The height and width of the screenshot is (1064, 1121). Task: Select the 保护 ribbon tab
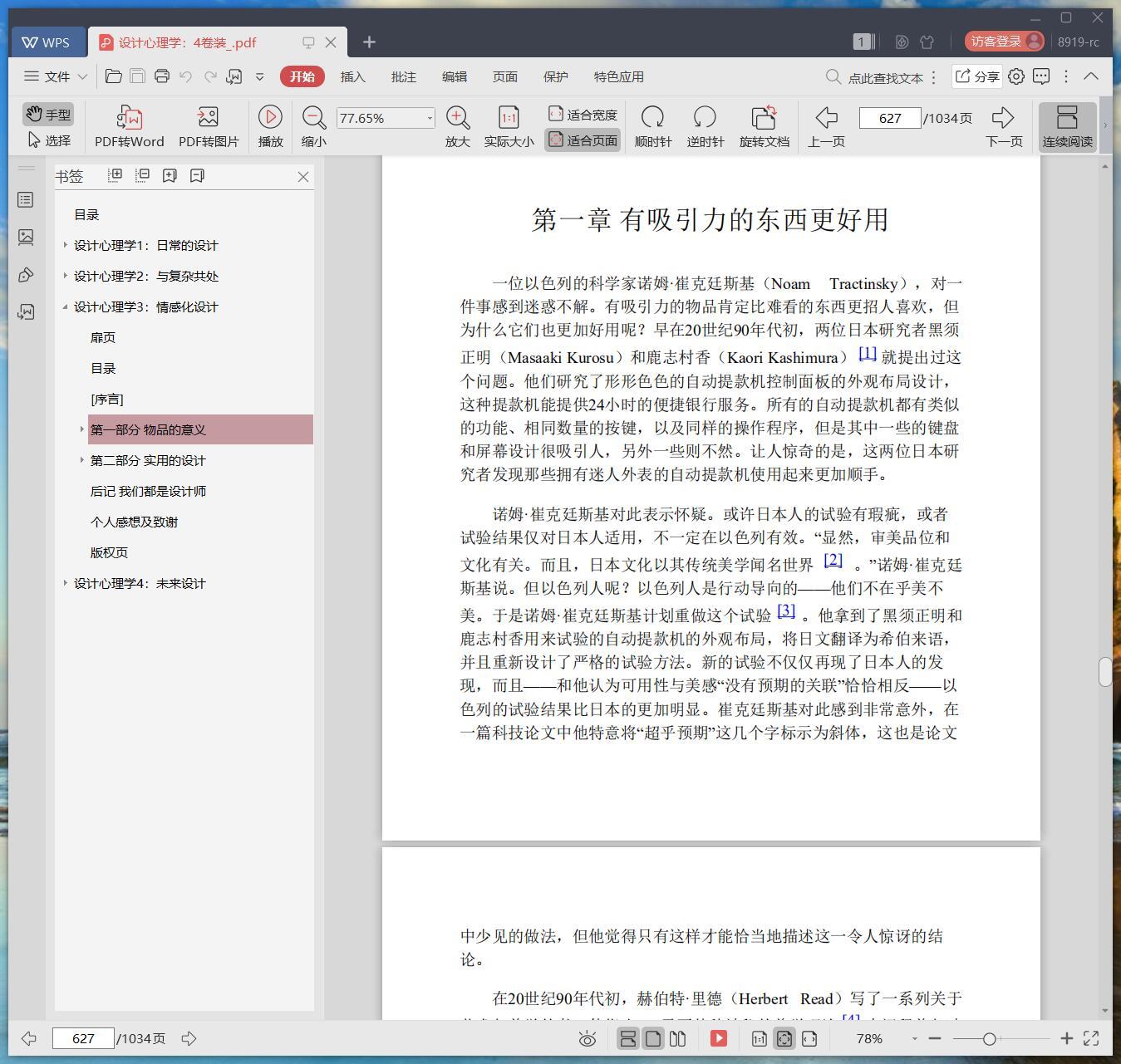click(555, 76)
